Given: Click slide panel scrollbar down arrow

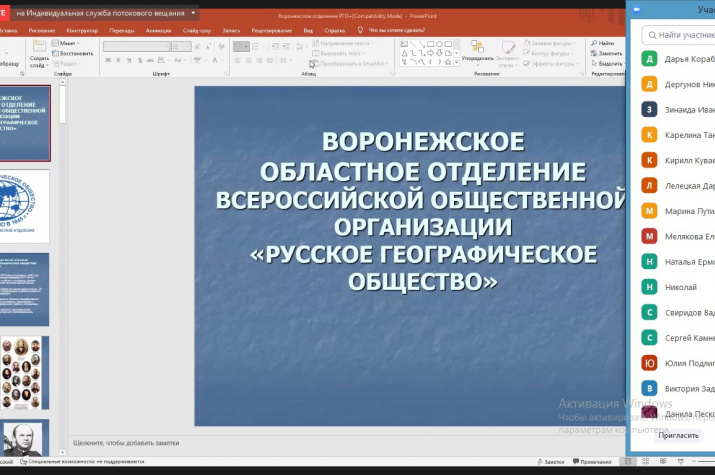Looking at the screenshot, I should (x=62, y=453).
